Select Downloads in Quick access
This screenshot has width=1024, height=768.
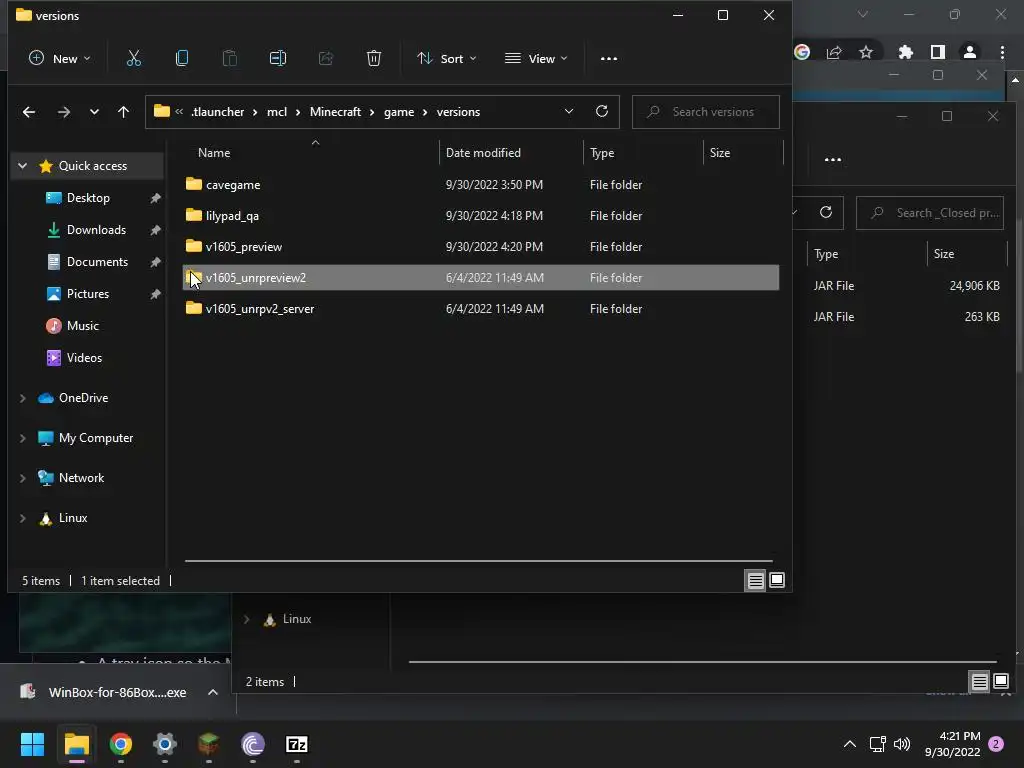point(96,230)
